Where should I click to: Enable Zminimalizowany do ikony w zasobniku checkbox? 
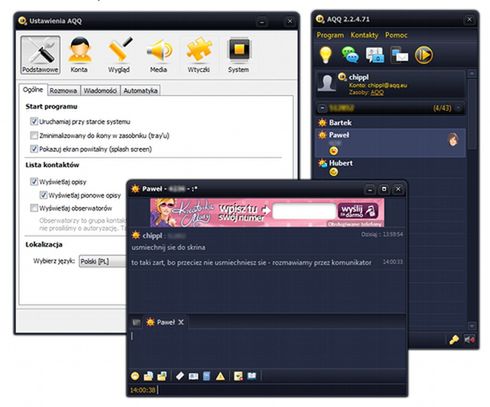pos(34,135)
